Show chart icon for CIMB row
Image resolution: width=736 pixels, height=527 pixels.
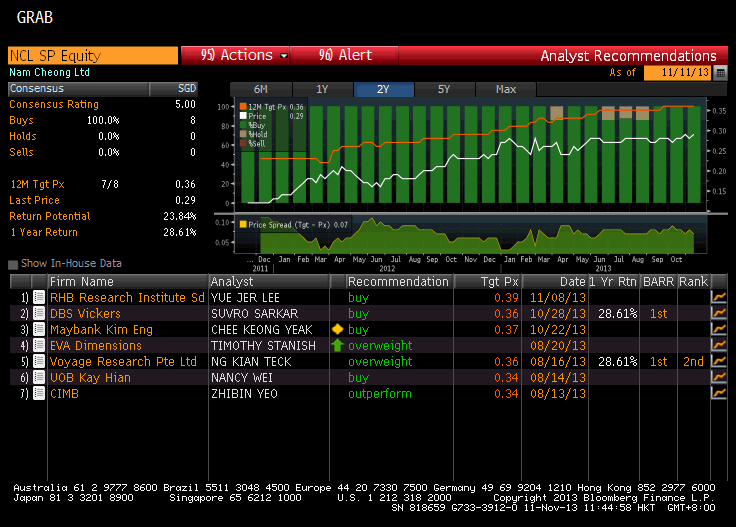(x=719, y=393)
